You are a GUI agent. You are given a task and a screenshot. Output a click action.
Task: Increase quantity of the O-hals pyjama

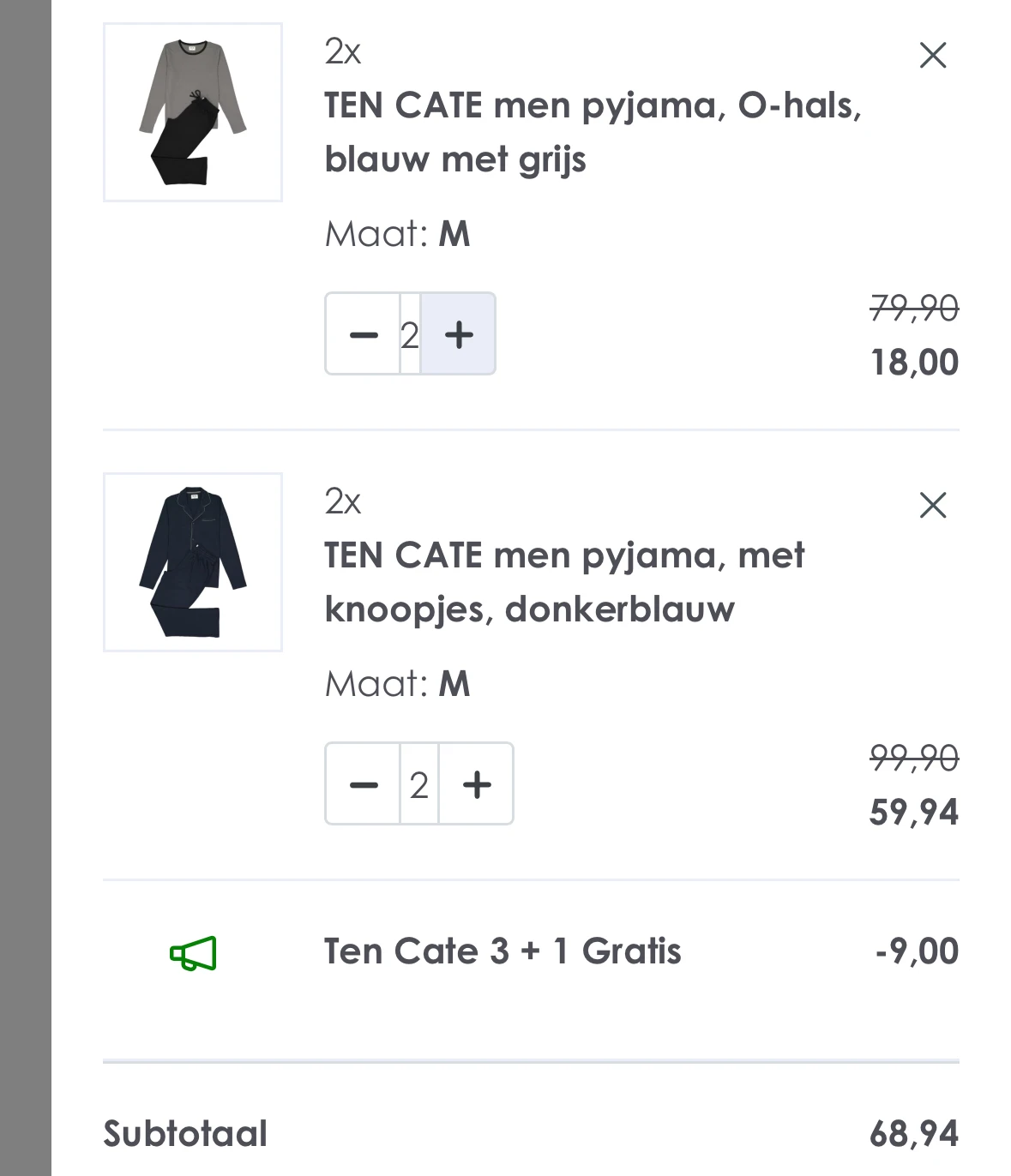(459, 334)
